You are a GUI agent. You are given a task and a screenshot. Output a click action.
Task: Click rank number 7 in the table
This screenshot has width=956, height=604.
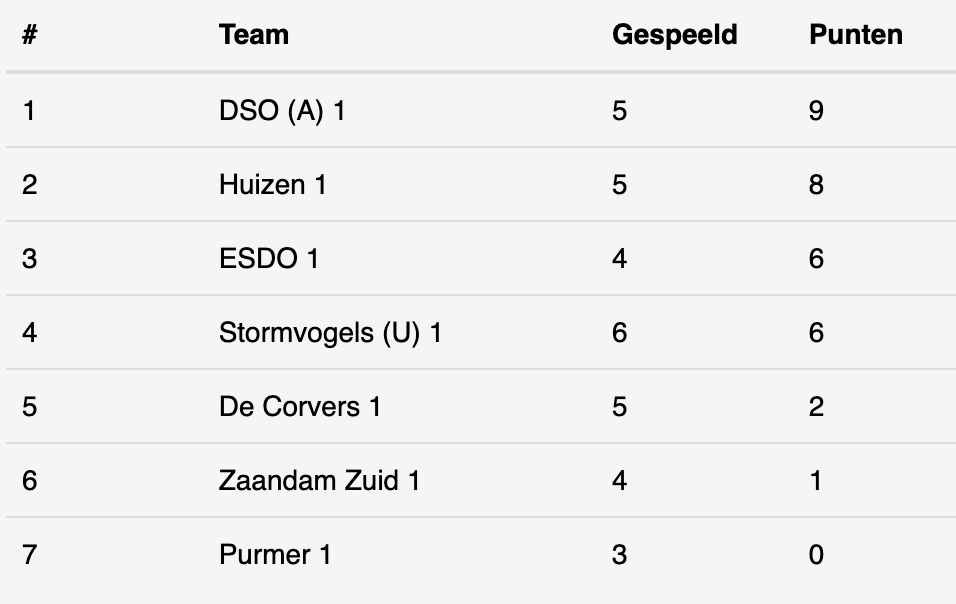point(29,555)
